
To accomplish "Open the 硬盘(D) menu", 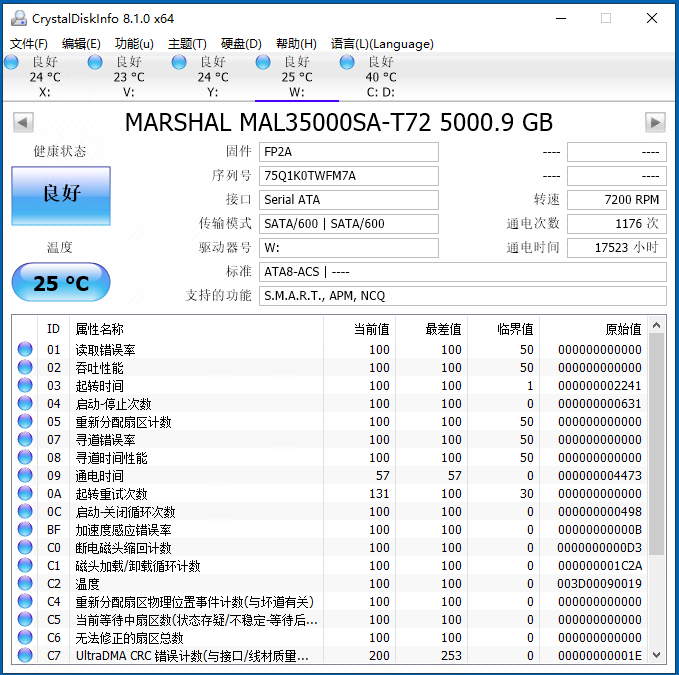I will 241,44.
